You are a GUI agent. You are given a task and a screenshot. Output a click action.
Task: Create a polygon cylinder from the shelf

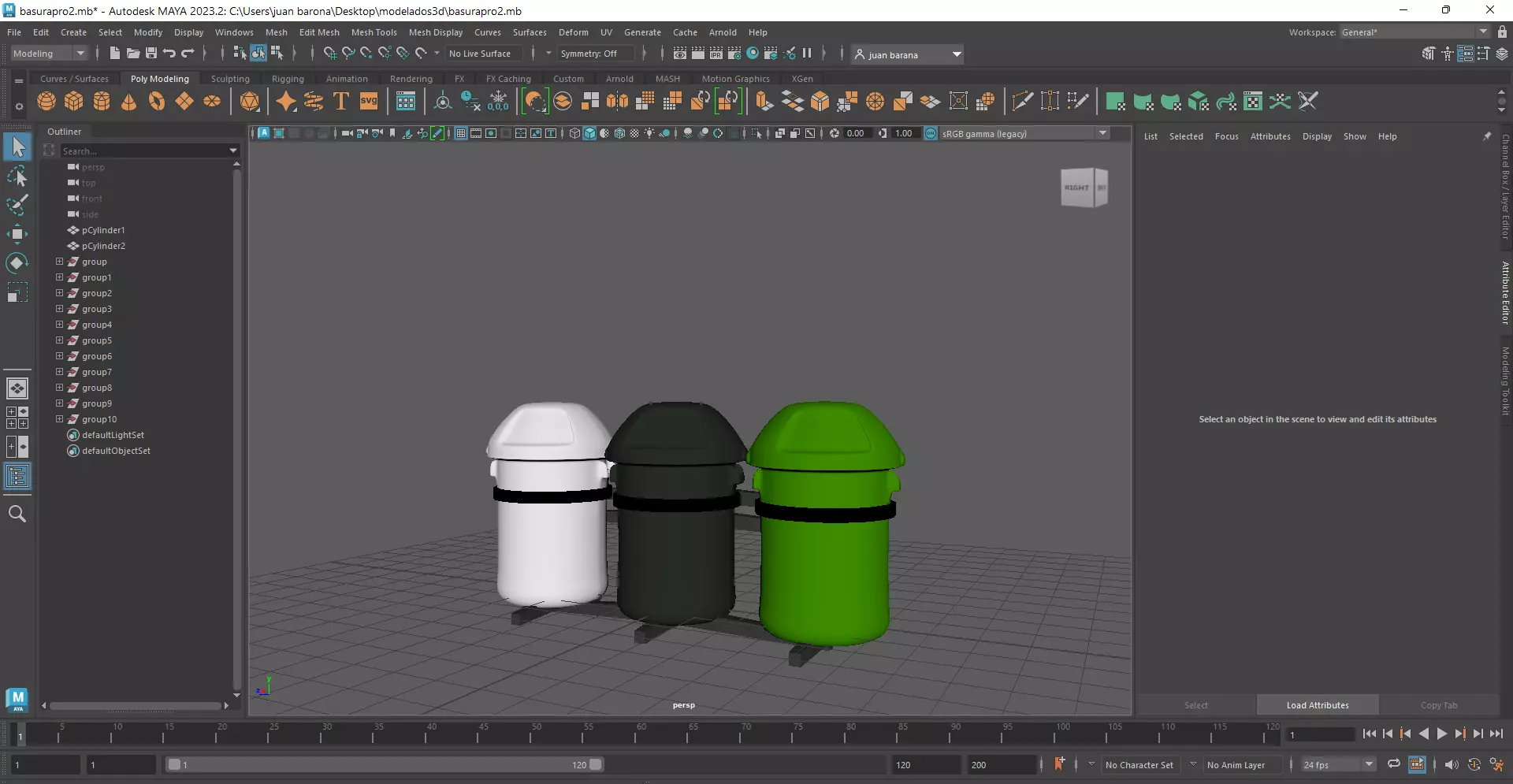tap(102, 101)
